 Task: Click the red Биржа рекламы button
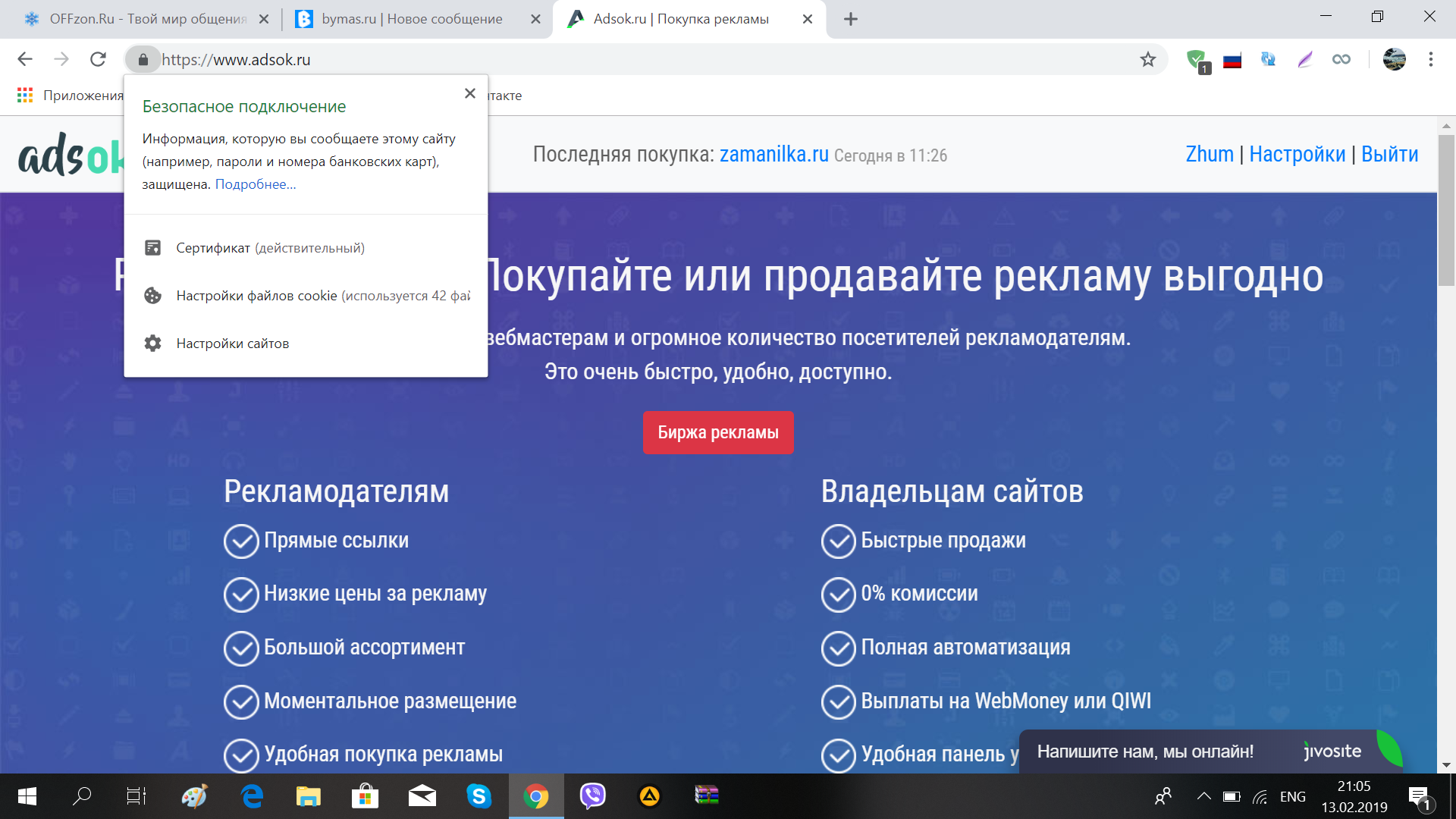coord(717,432)
